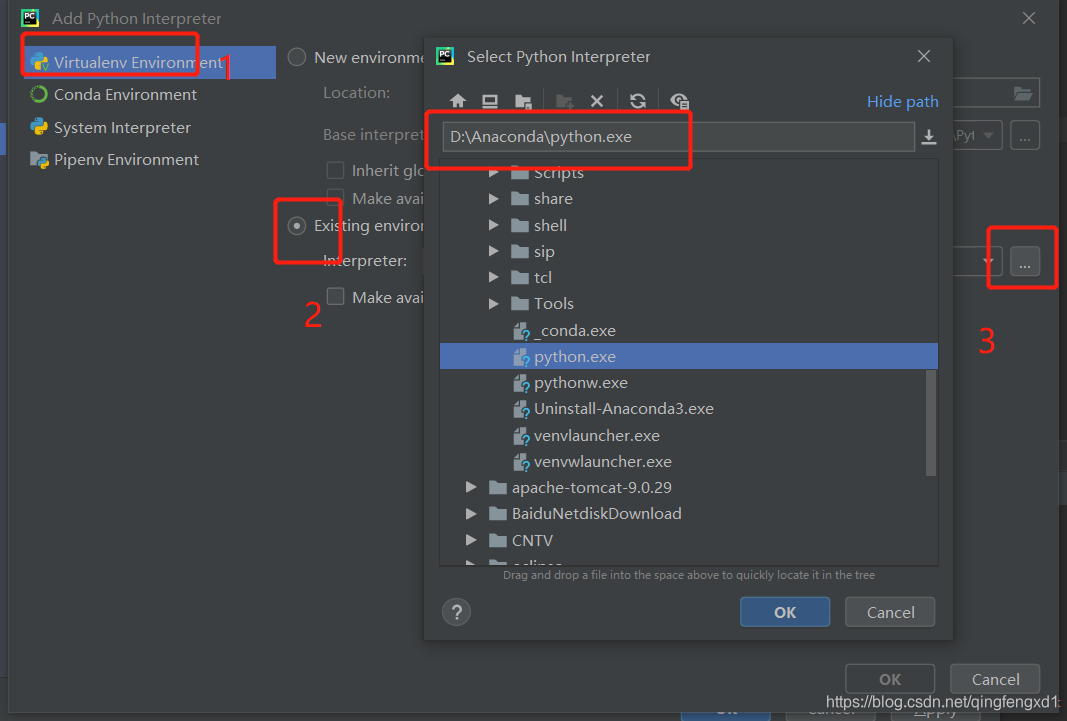Click OK in Add Python Interpreter dialog
This screenshot has height=721, width=1067.
[889, 679]
